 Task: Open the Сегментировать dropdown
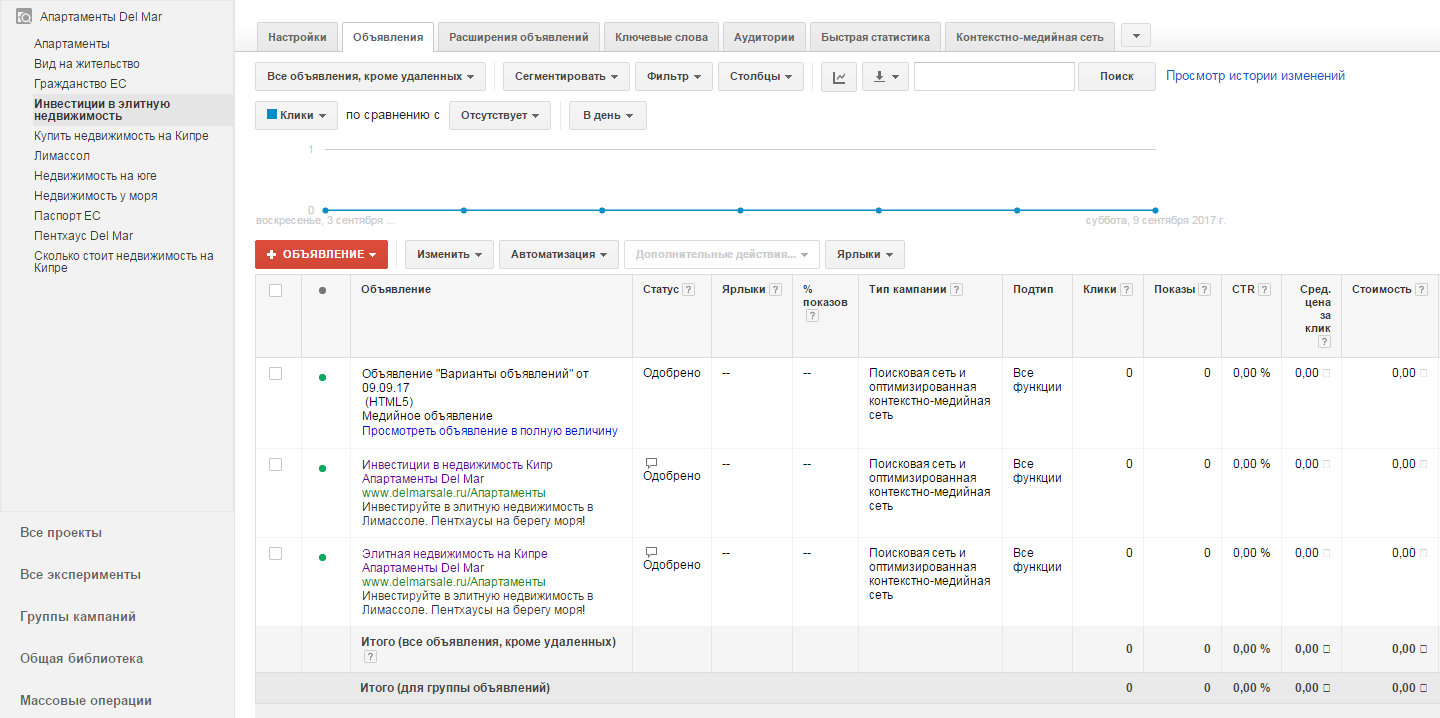coord(566,77)
